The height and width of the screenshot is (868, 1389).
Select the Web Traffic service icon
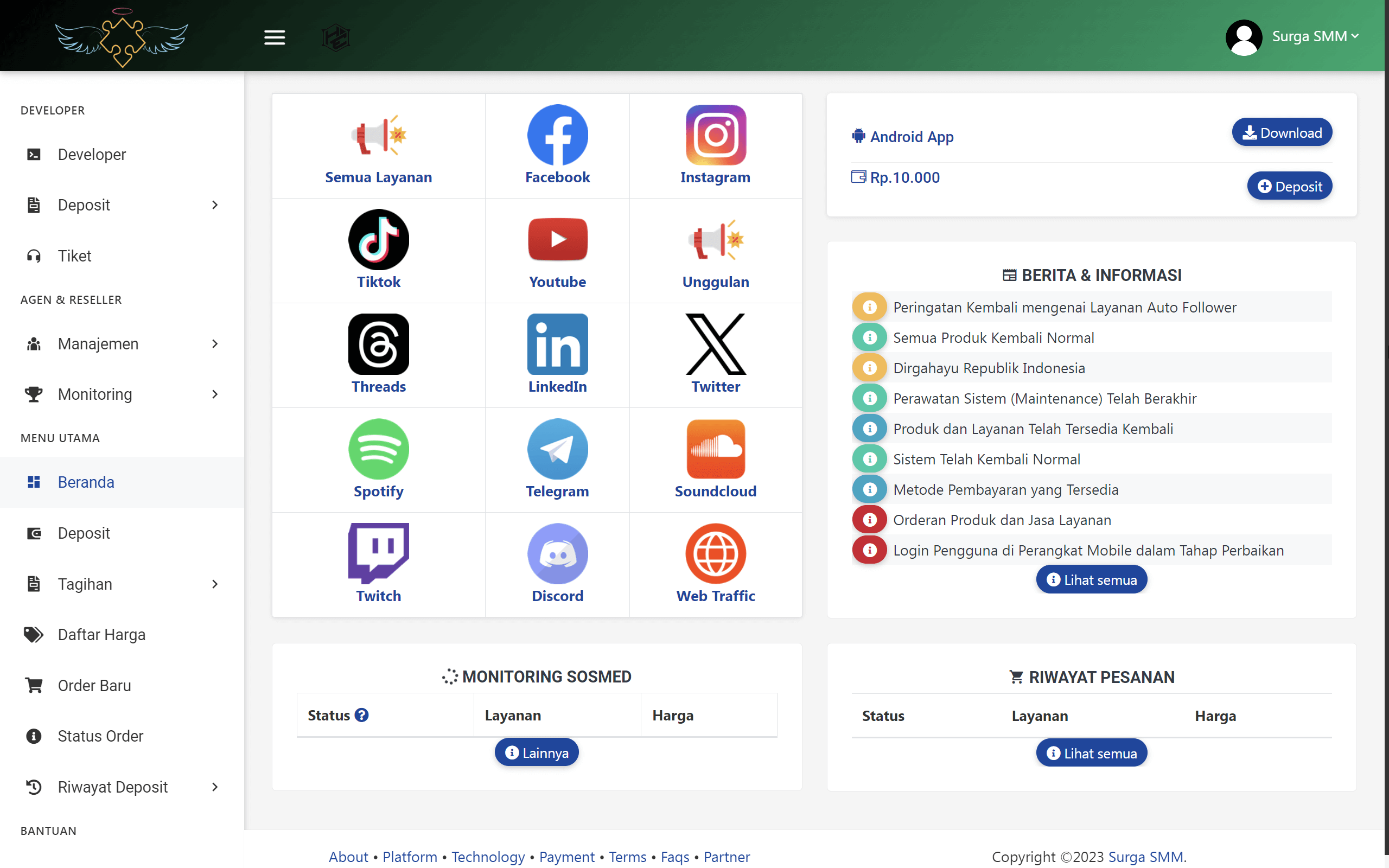(715, 553)
